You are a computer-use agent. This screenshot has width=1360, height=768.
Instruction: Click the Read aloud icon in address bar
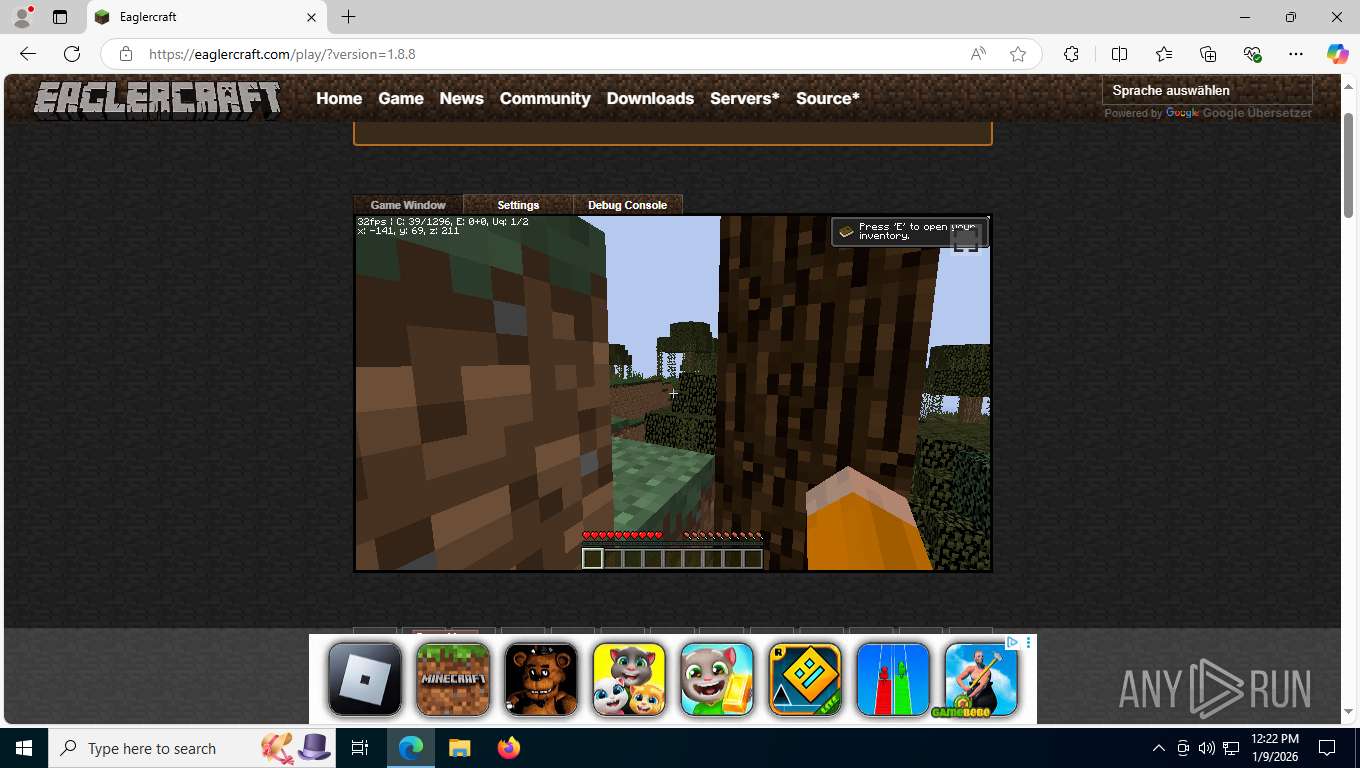point(978,54)
